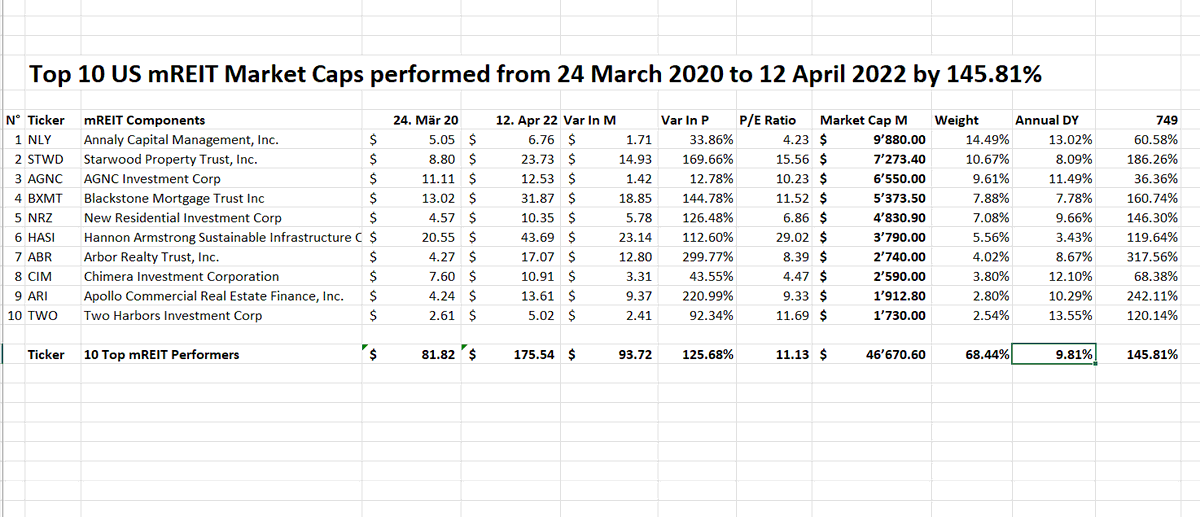Select the Weight column header
This screenshot has height=517, width=1200.
(x=956, y=120)
